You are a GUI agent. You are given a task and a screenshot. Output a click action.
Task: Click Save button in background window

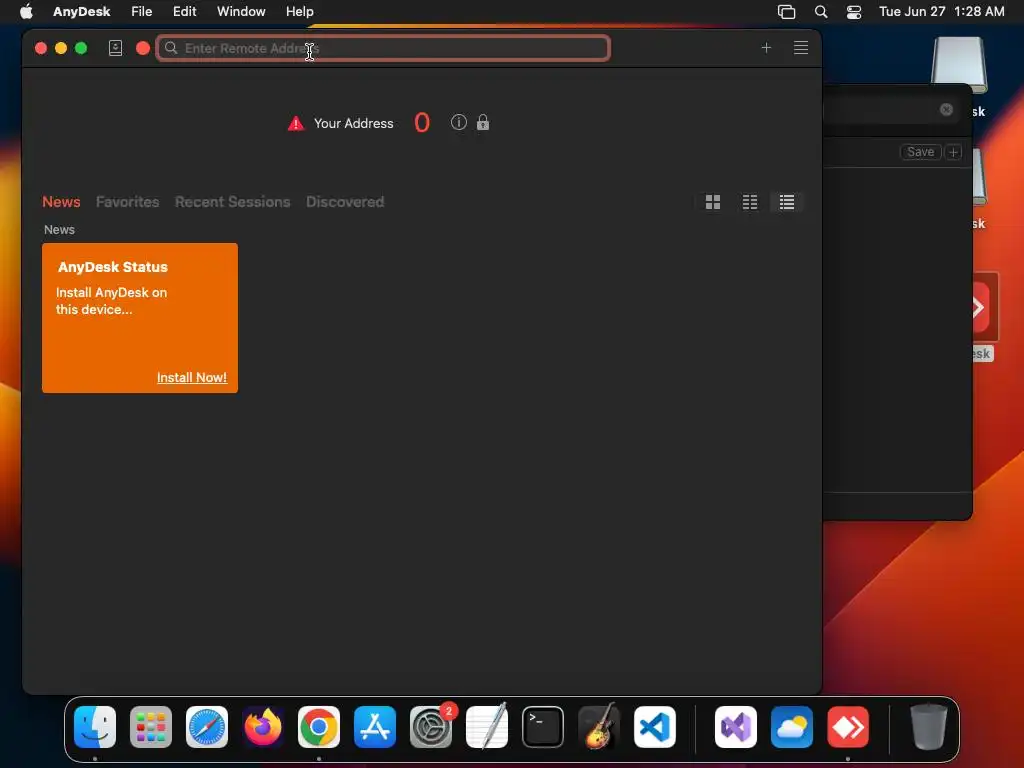click(x=920, y=152)
